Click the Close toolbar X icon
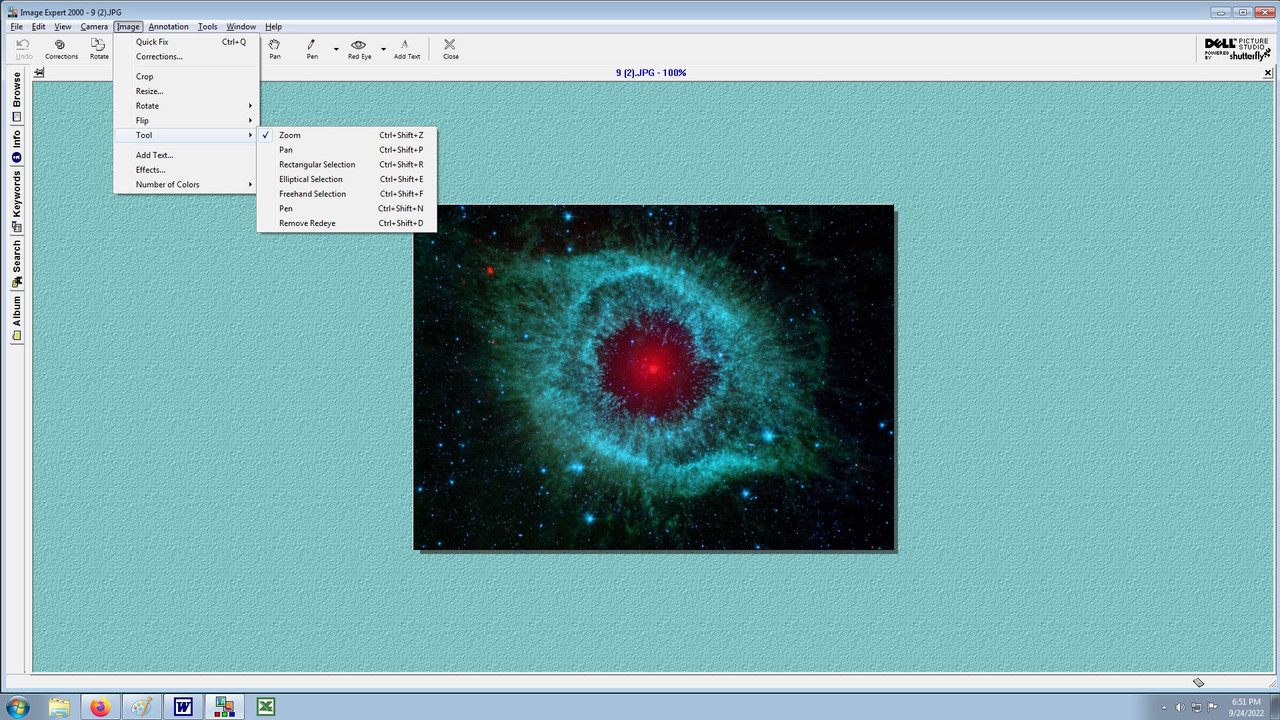 pyautogui.click(x=450, y=49)
